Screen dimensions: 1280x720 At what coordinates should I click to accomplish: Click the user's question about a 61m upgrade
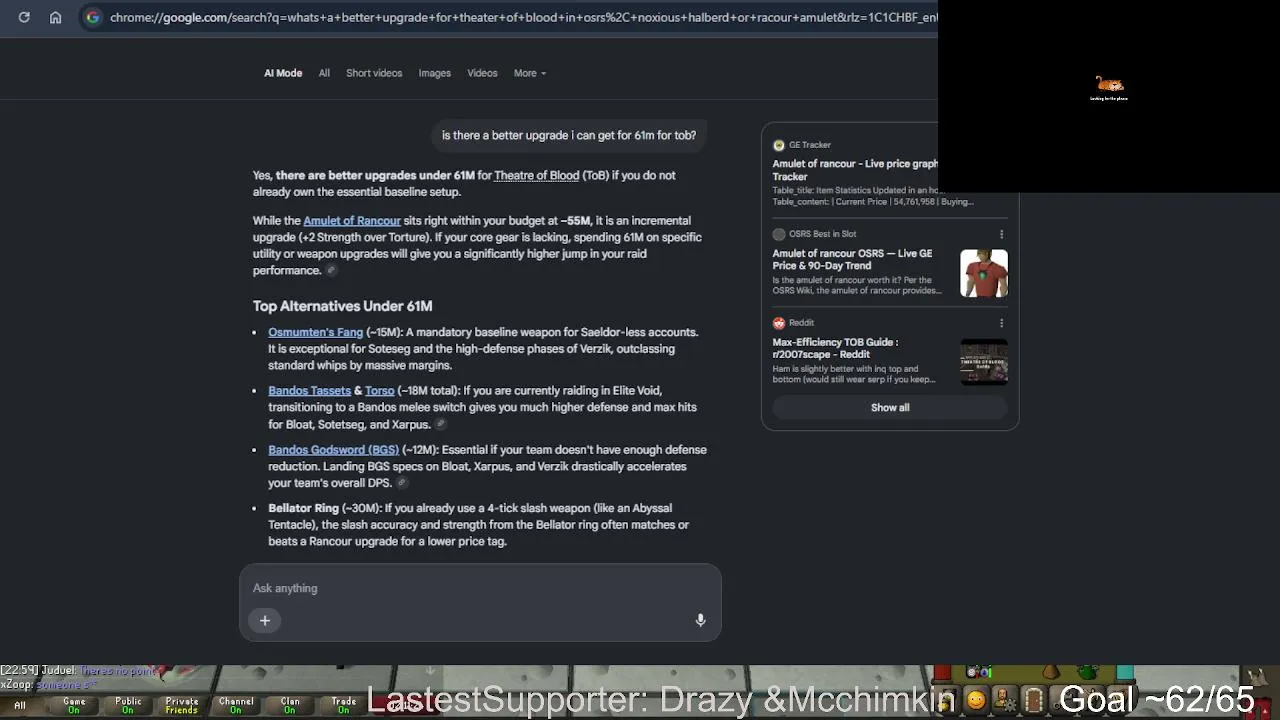coord(569,135)
